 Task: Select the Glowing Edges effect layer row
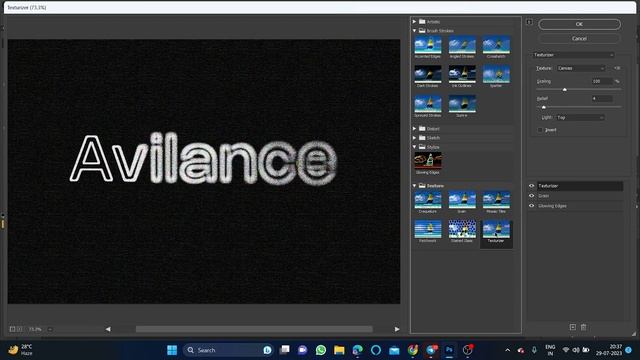(x=580, y=206)
